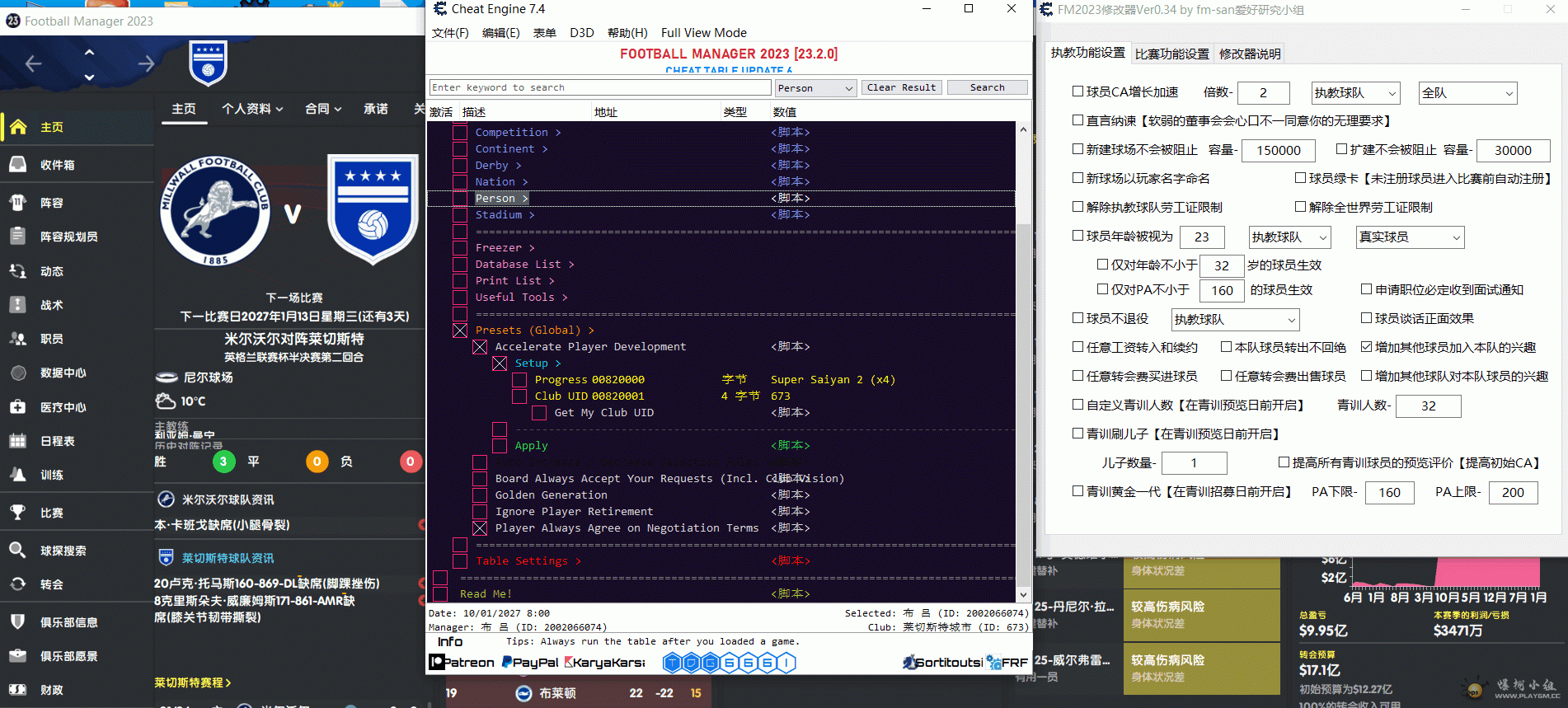Open the 真实球员 dropdown

pos(1410,237)
